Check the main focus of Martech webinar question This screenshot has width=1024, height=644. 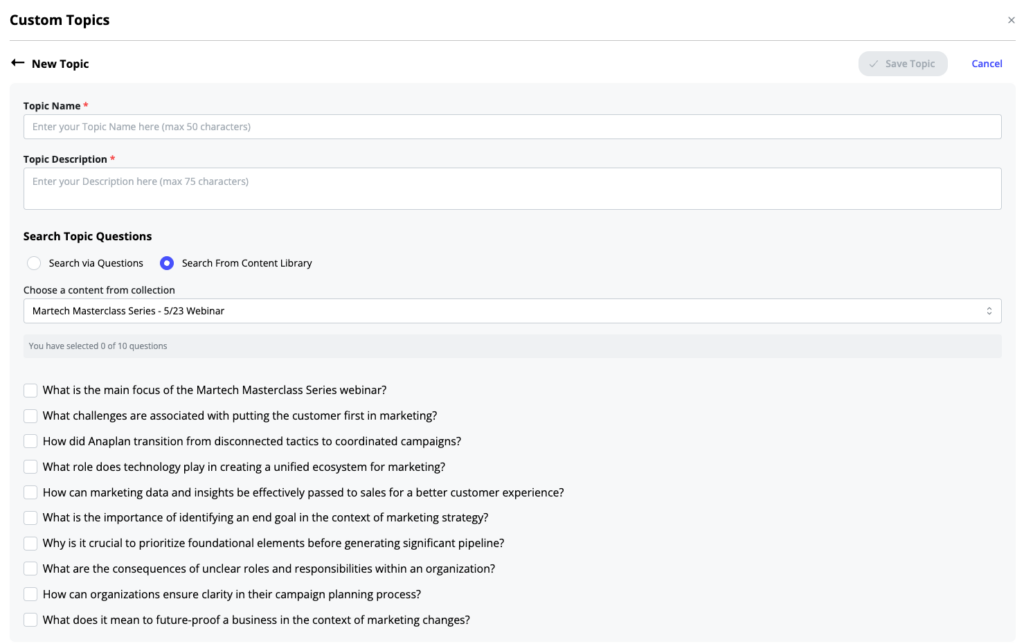coord(30,391)
